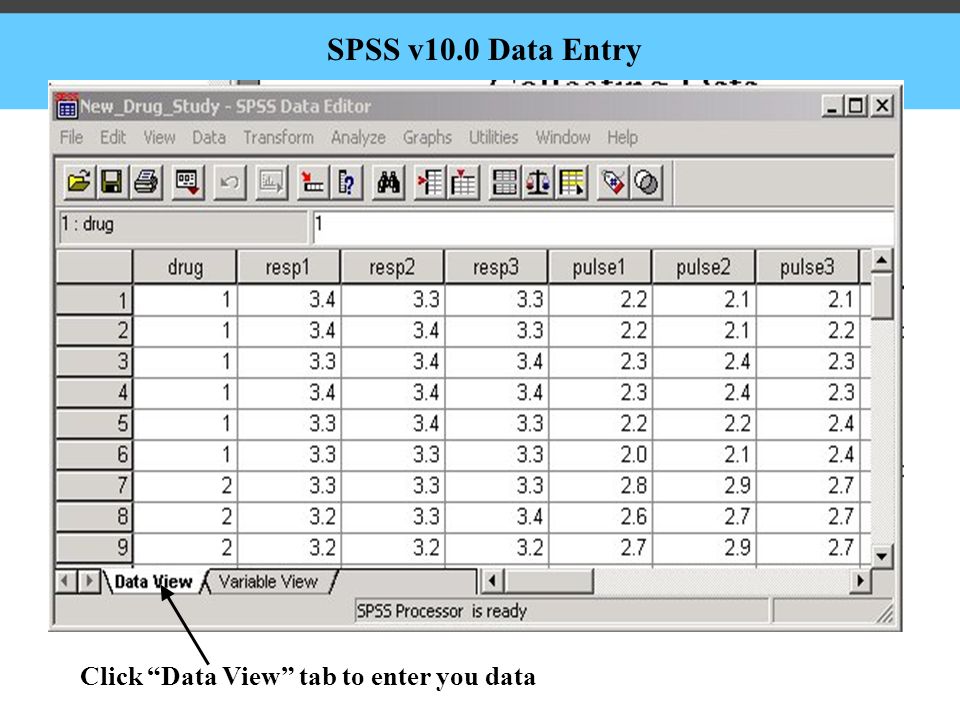Select row header 9
Viewport: 960px width, 720px height.
[x=94, y=547]
